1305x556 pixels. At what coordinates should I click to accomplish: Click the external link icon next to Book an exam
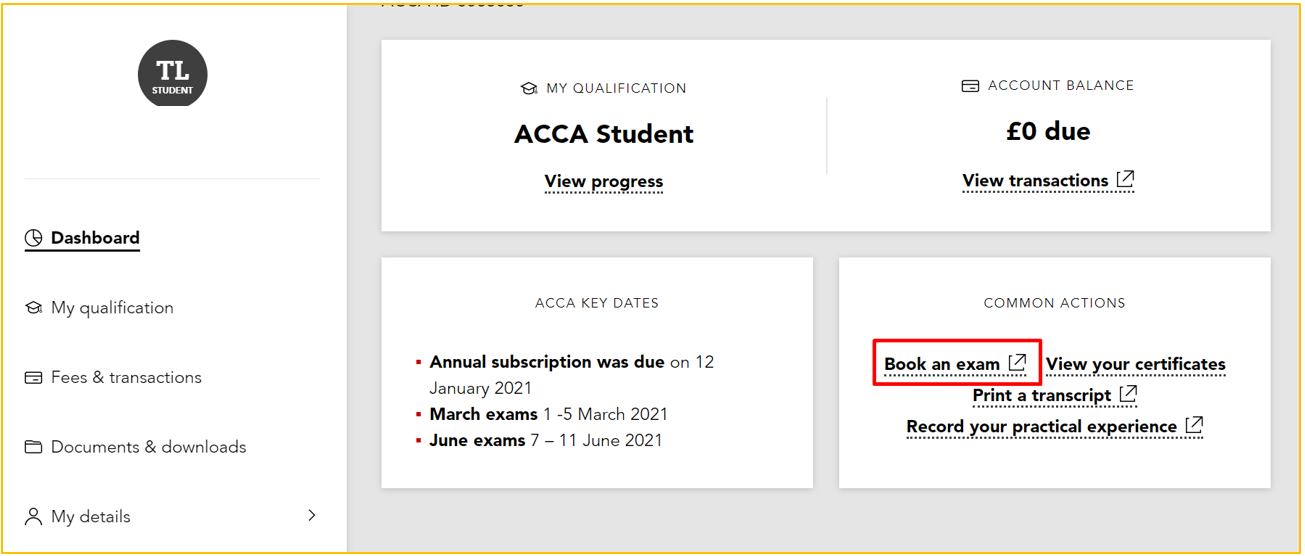1017,363
